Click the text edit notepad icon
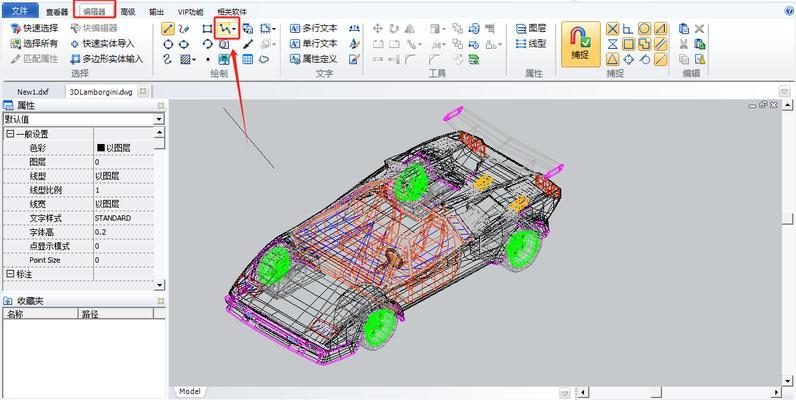Image resolution: width=796 pixels, height=400 pixels. (x=354, y=59)
